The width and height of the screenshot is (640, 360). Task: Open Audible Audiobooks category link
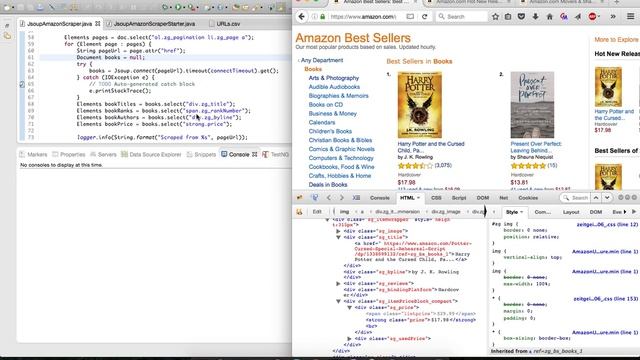tap(334, 87)
